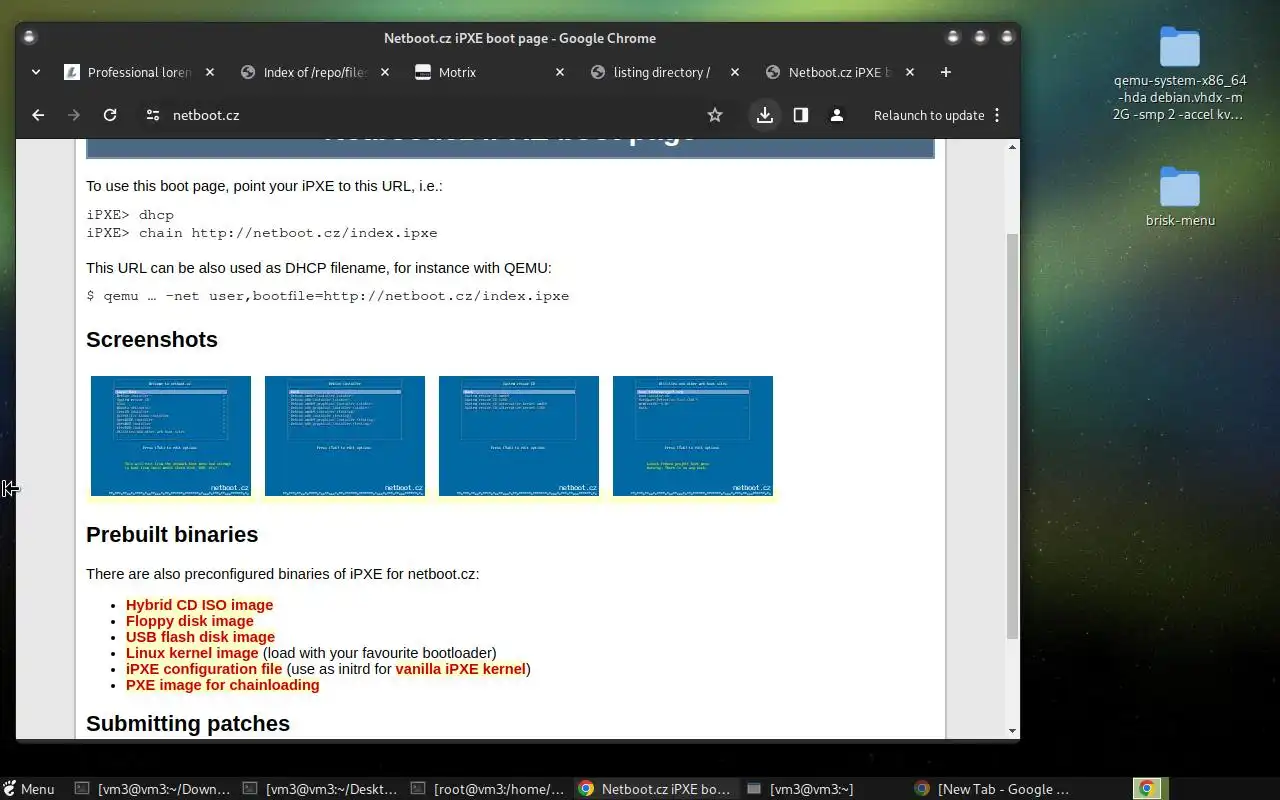1280x800 pixels.
Task: Open the iPXE configuration file link
Action: point(204,669)
